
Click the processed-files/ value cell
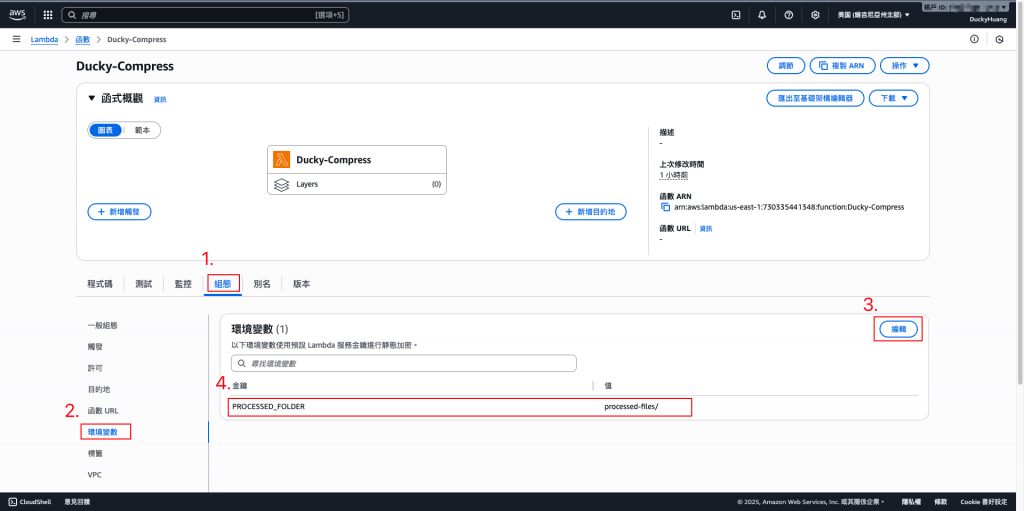(x=632, y=406)
